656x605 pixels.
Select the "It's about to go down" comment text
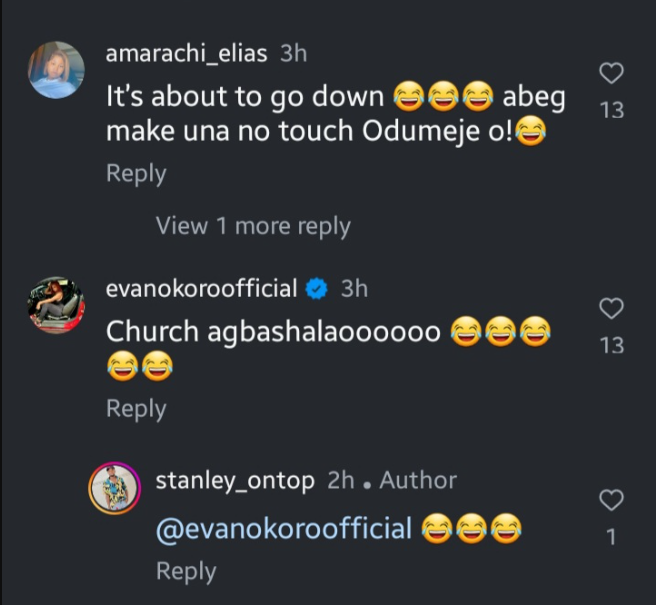[x=245, y=97]
